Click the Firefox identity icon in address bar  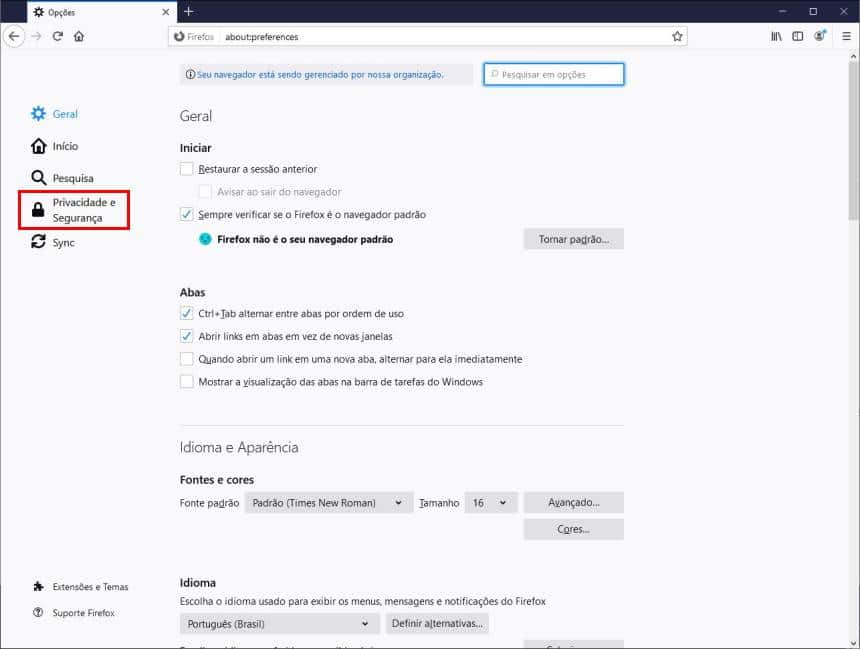click(179, 37)
